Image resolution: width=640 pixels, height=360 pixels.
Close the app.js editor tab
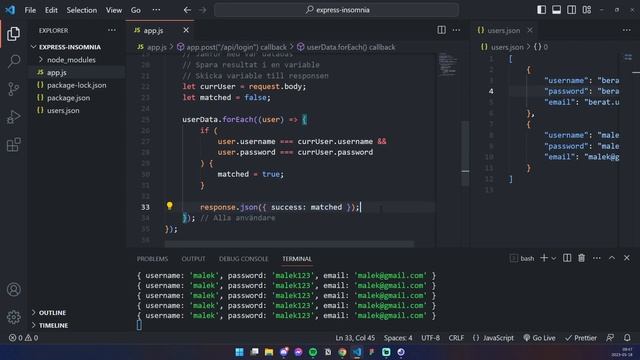(x=186, y=30)
